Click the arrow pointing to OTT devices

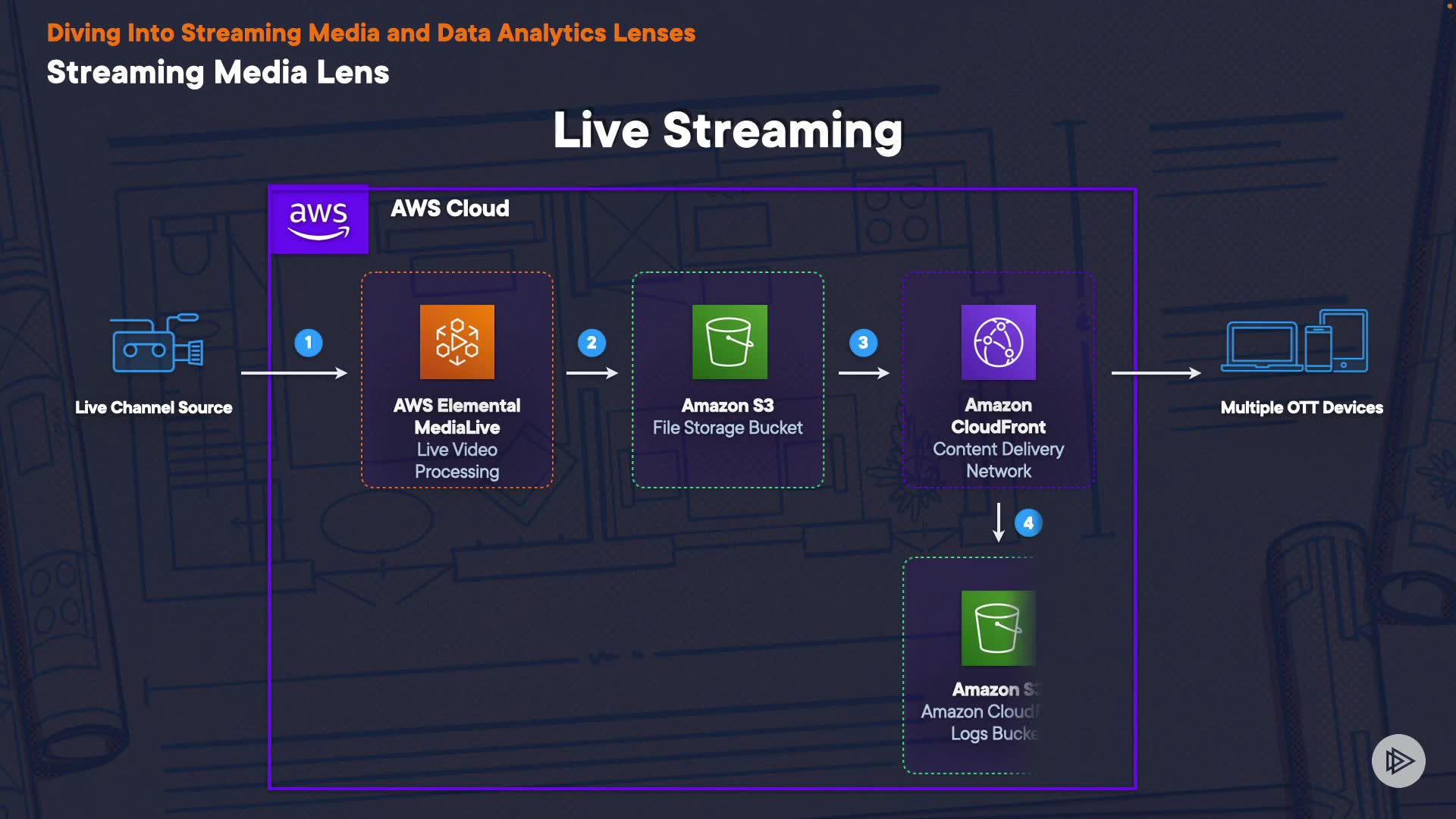coord(1155,373)
